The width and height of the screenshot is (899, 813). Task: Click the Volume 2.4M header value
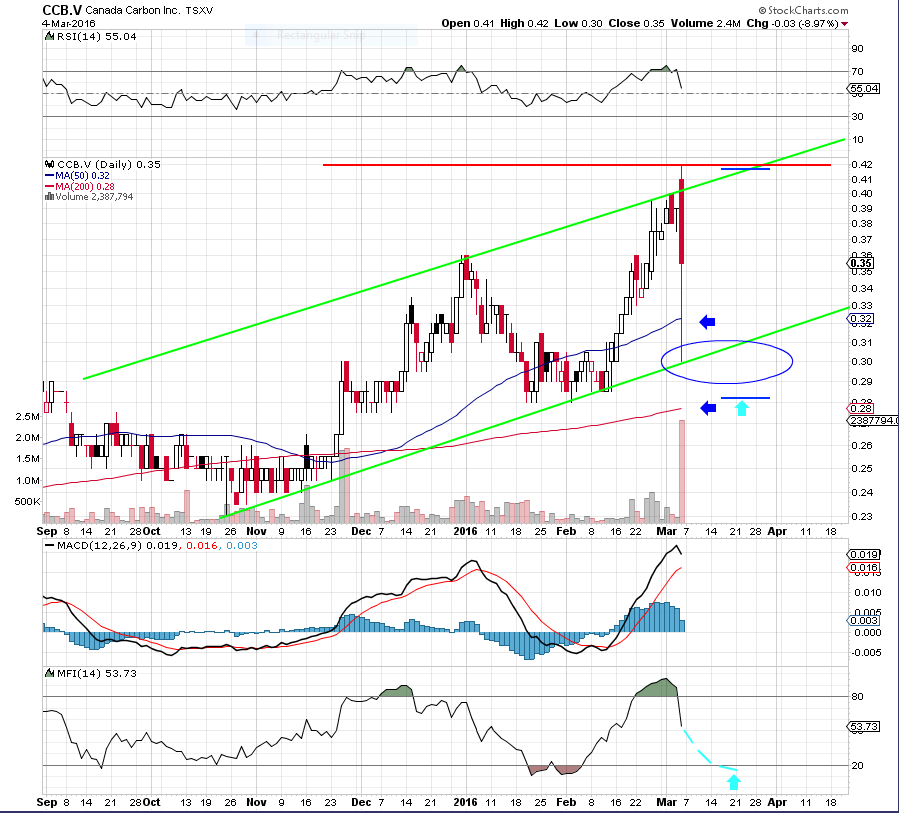point(705,24)
